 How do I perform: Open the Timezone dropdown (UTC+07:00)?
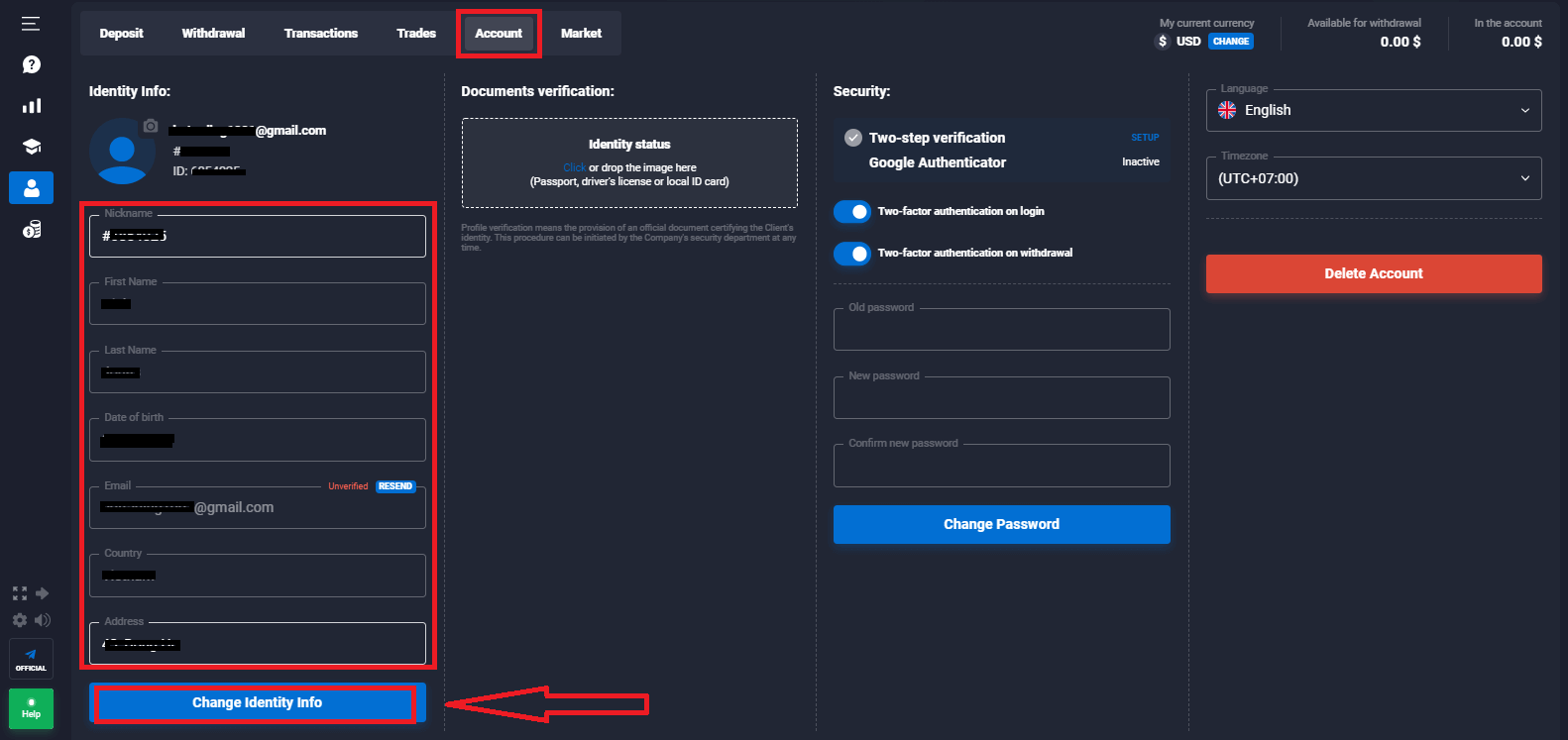tap(1373, 178)
